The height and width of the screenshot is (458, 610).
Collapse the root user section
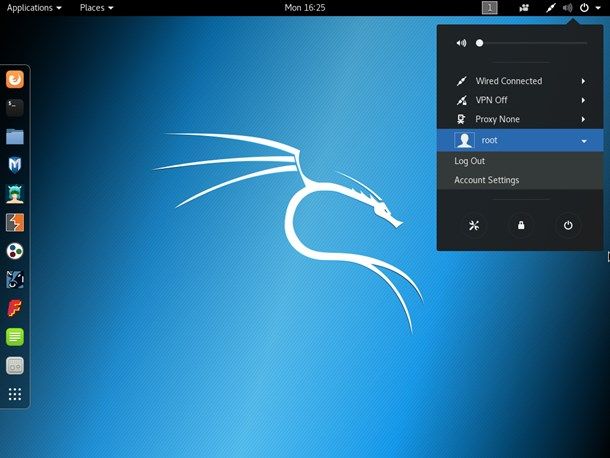point(520,140)
